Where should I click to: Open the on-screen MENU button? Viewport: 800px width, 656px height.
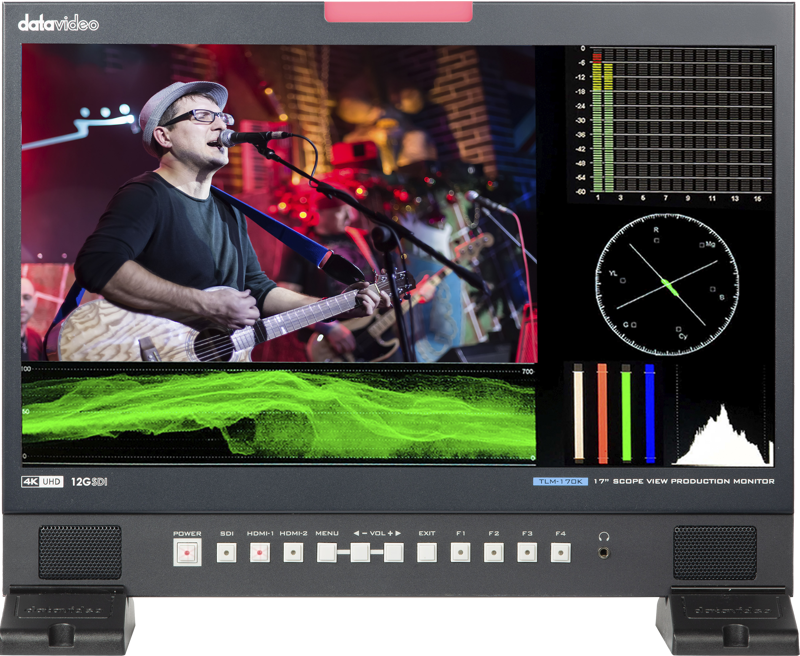coord(327,552)
